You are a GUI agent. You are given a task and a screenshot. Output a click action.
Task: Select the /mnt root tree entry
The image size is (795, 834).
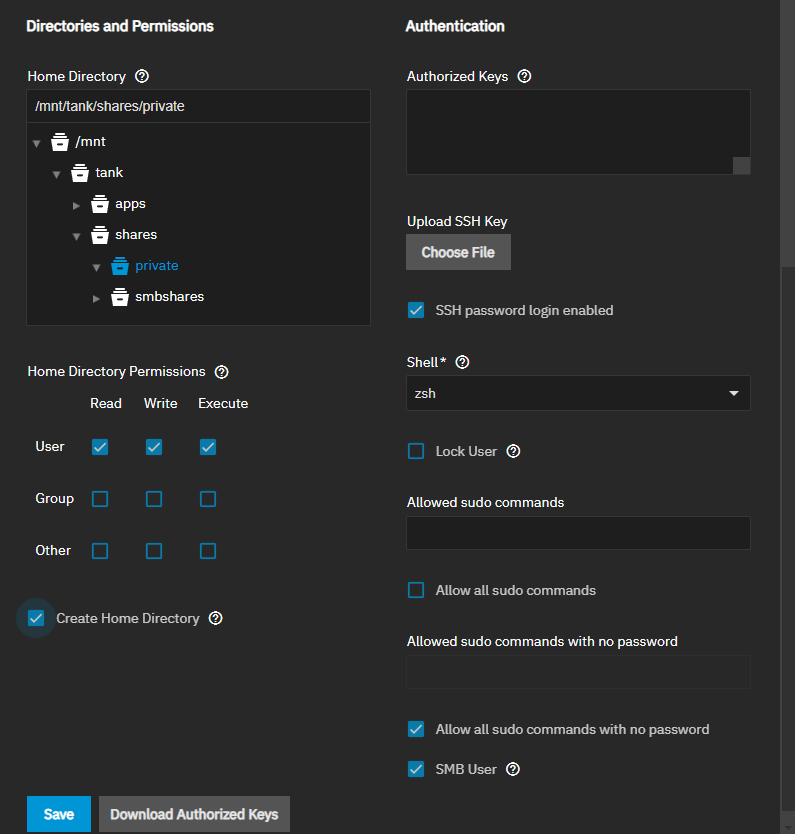[x=90, y=142]
